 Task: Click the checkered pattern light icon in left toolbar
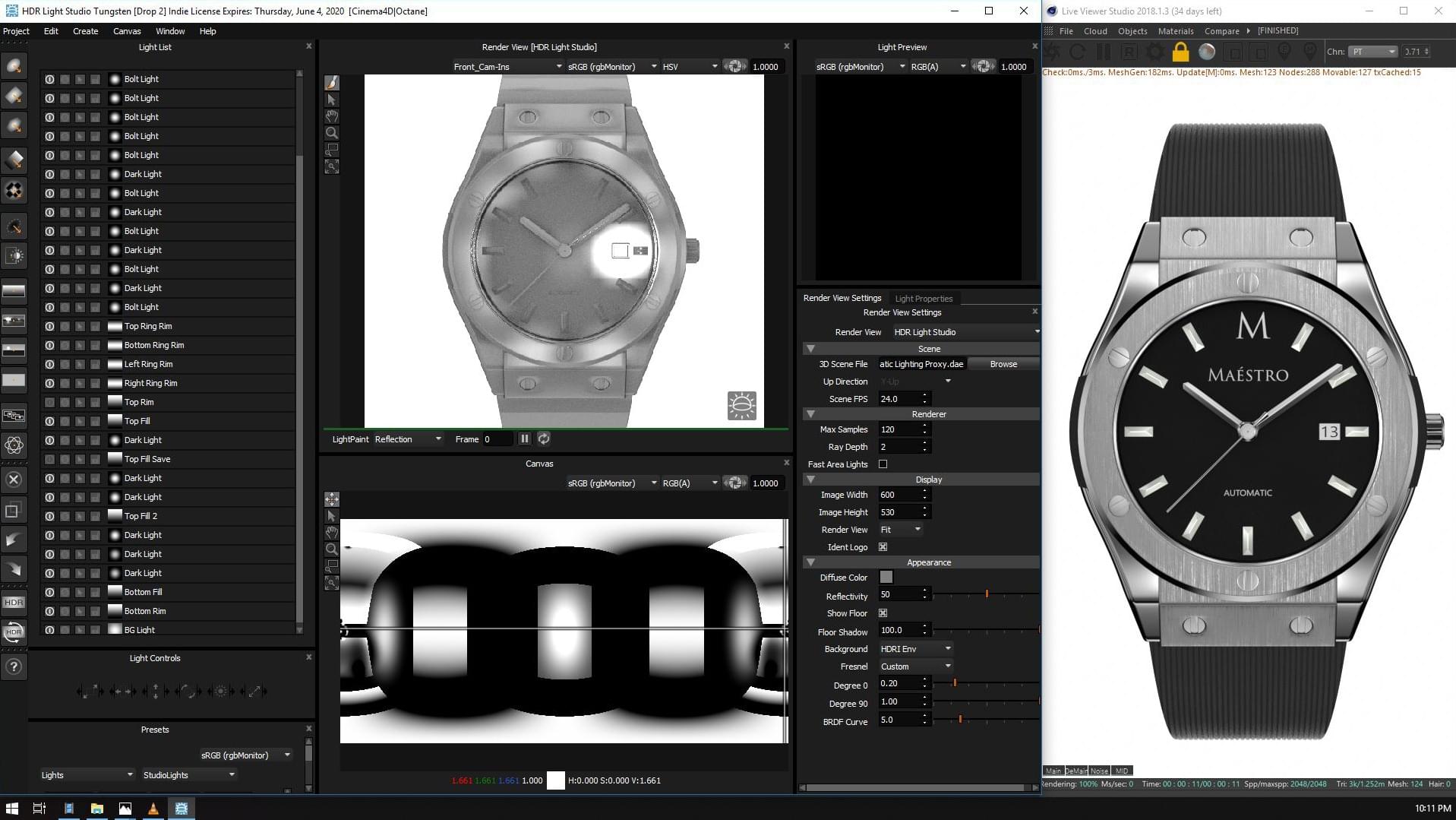pos(14,190)
